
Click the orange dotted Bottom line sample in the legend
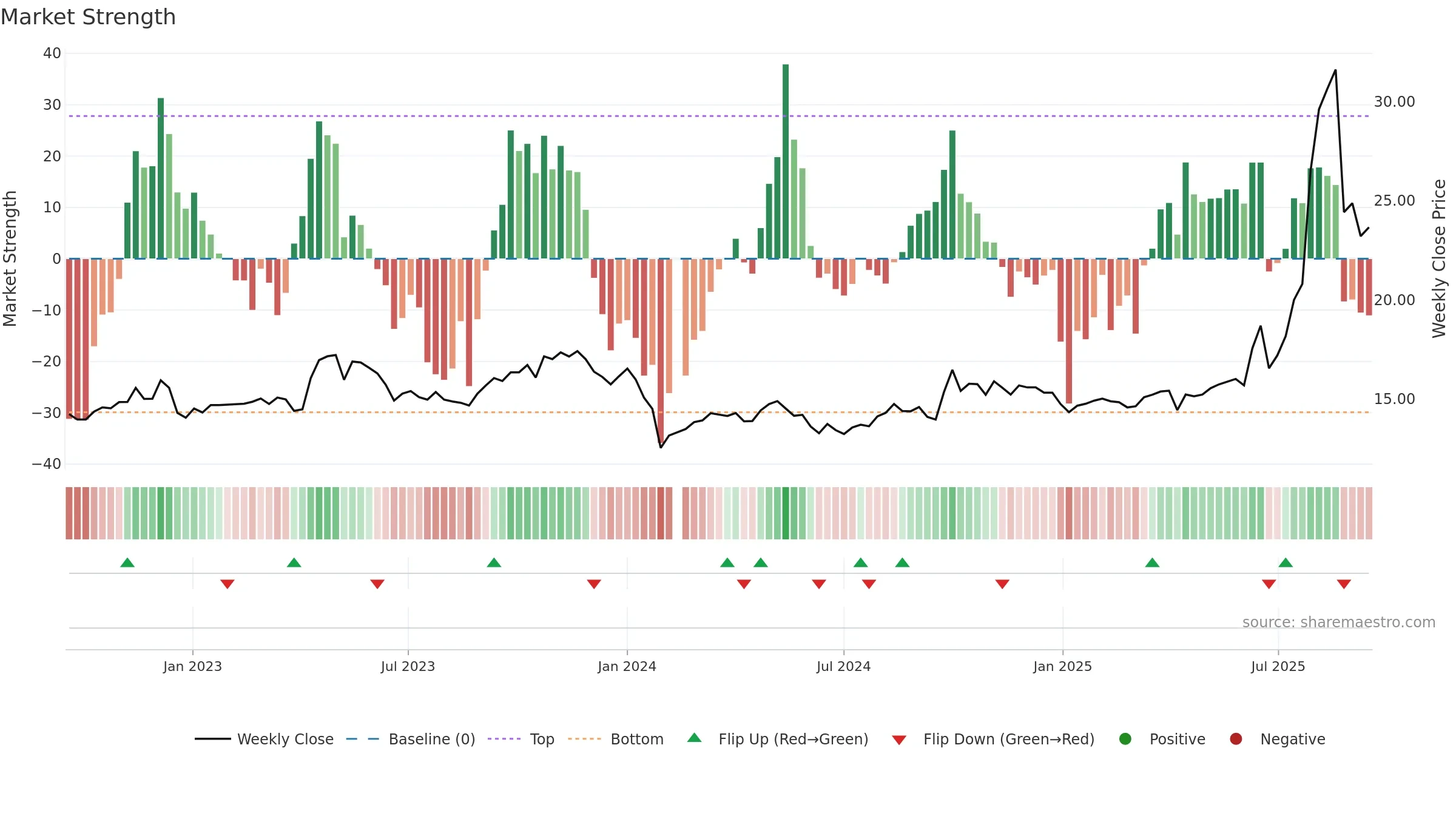coord(585,739)
